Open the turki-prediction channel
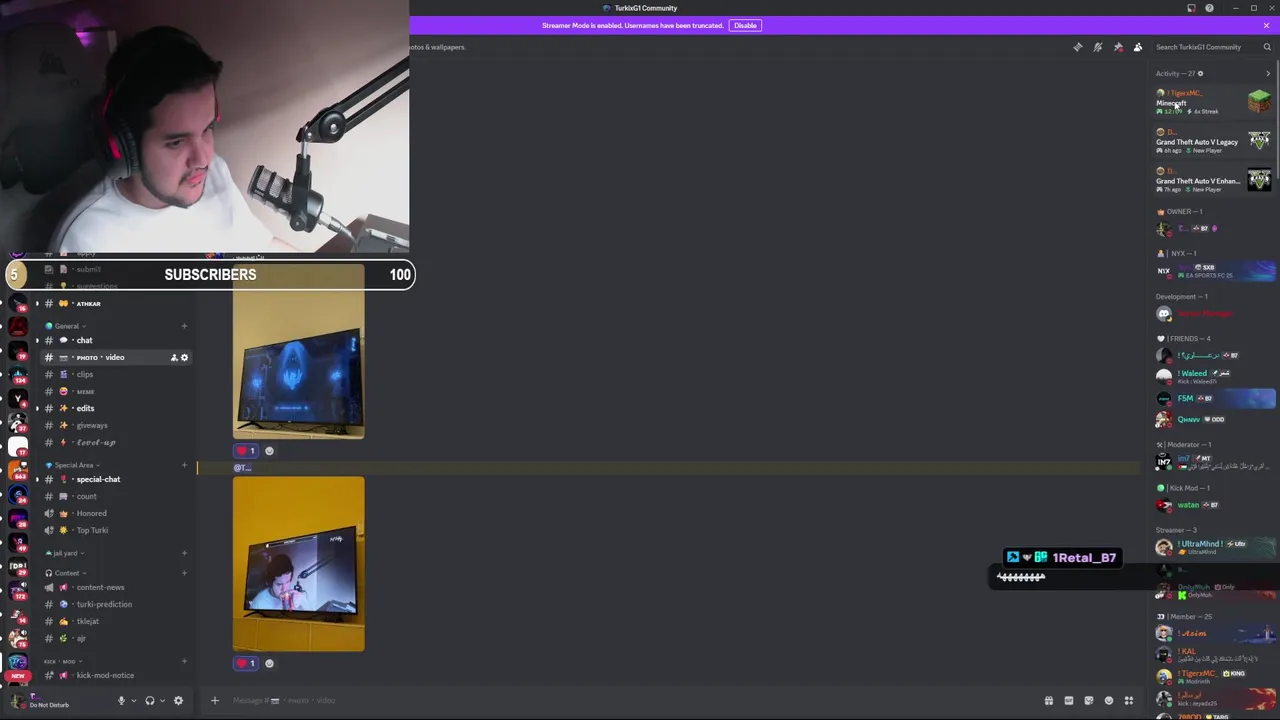The height and width of the screenshot is (720, 1280). point(115,604)
